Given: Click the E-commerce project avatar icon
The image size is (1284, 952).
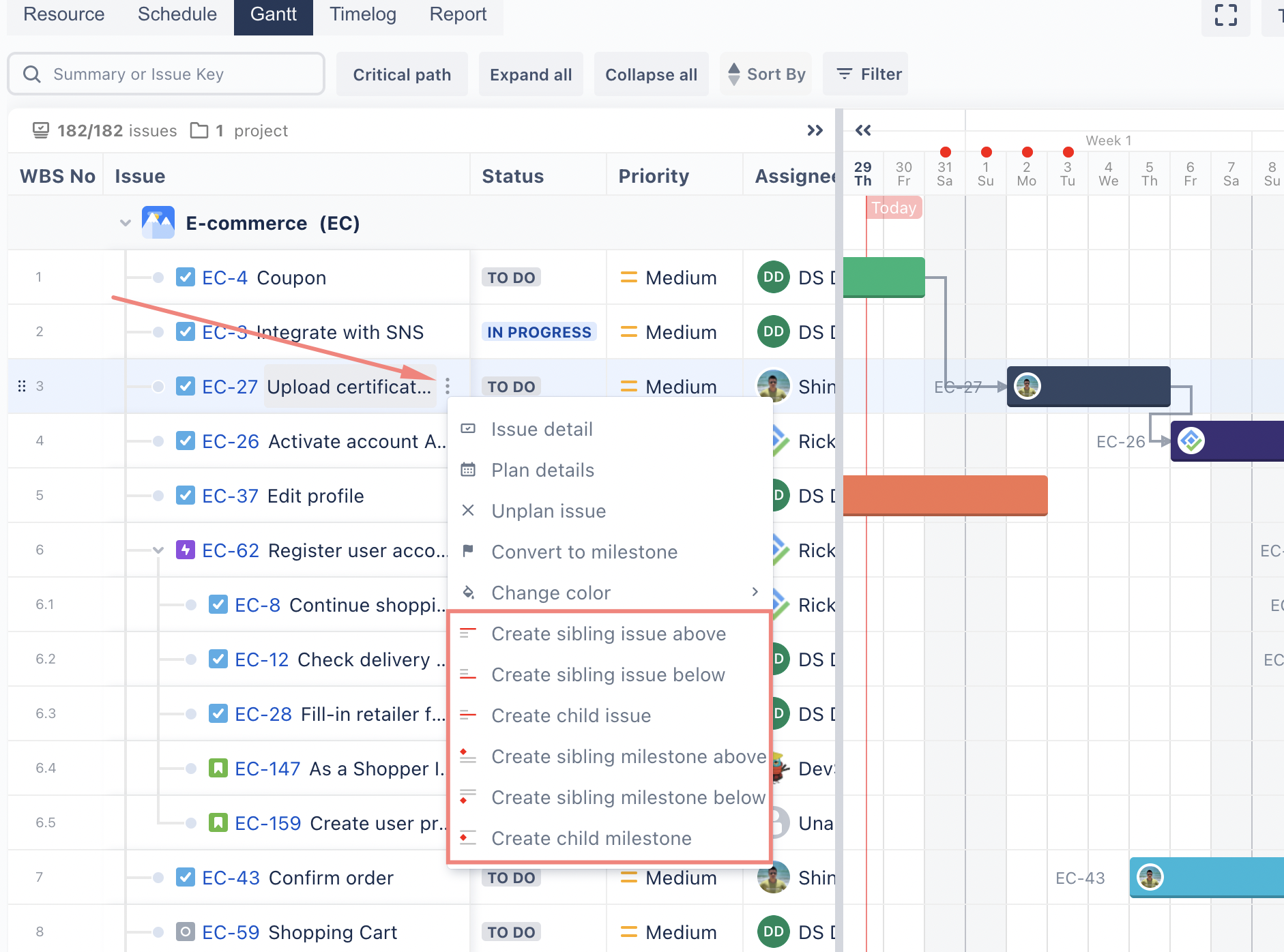Looking at the screenshot, I should click(158, 223).
